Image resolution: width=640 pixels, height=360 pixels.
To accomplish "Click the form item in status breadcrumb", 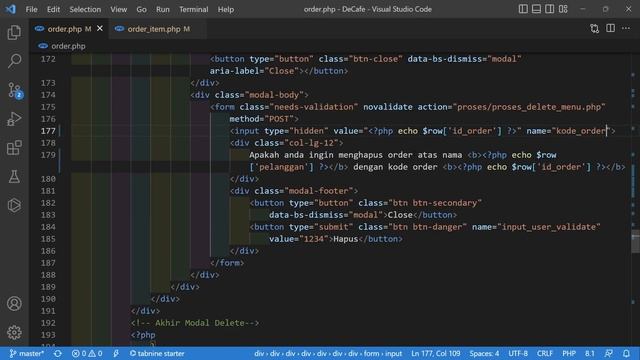I will pos(371,353).
